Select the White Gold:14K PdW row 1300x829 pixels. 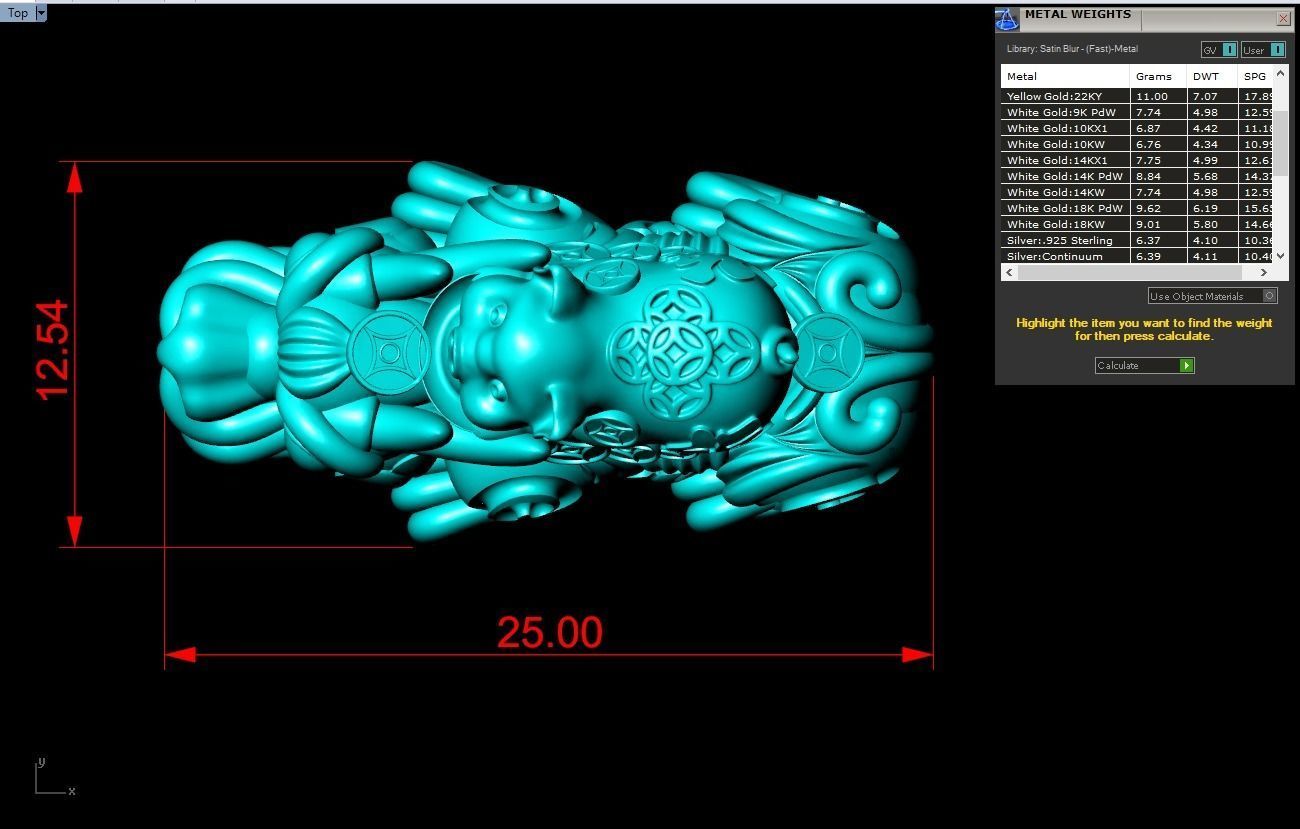1137,176
